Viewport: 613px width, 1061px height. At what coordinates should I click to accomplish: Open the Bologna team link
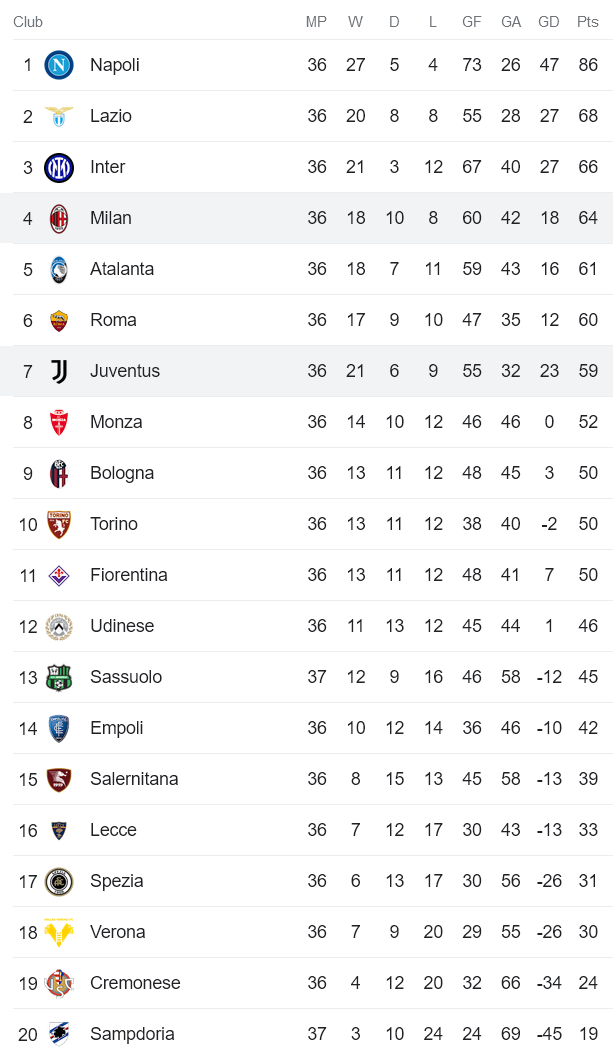pos(122,473)
